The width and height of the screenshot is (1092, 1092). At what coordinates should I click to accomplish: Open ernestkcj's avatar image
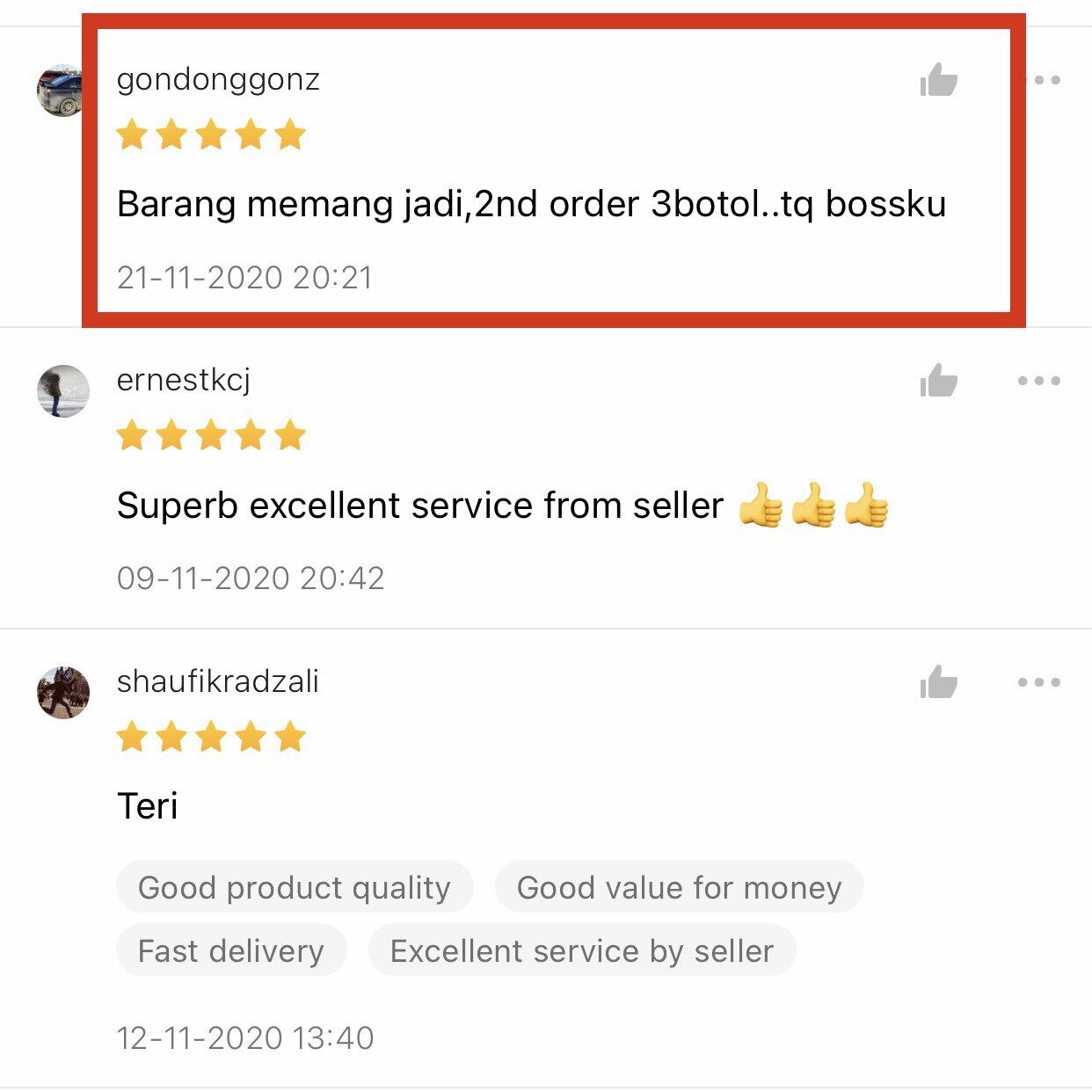63,390
